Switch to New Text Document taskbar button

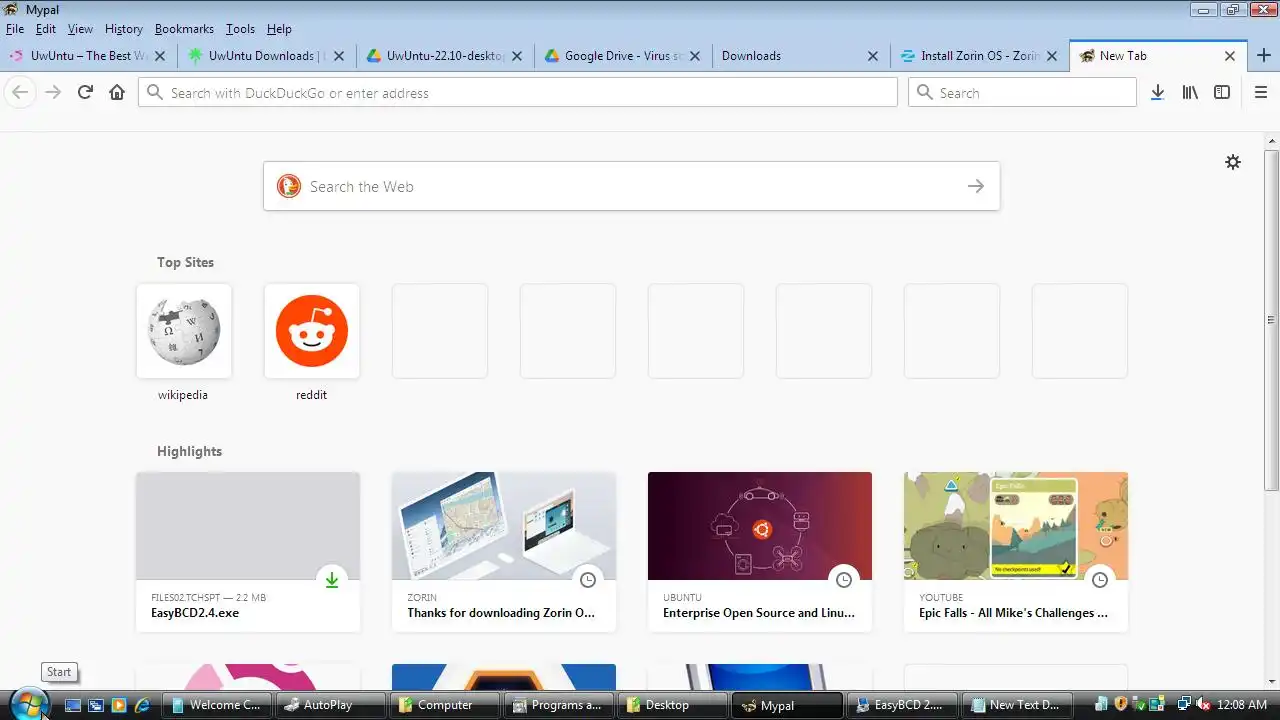[x=1015, y=705]
